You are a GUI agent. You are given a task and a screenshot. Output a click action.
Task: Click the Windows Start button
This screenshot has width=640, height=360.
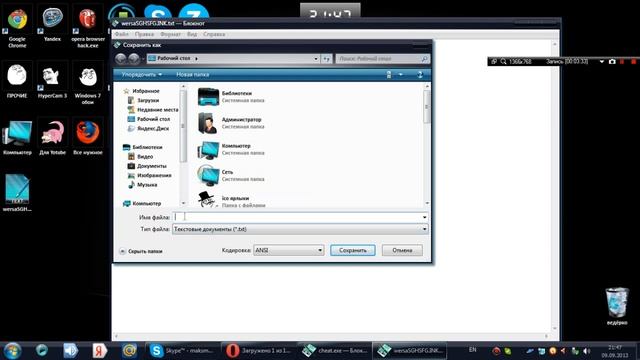click(12, 351)
